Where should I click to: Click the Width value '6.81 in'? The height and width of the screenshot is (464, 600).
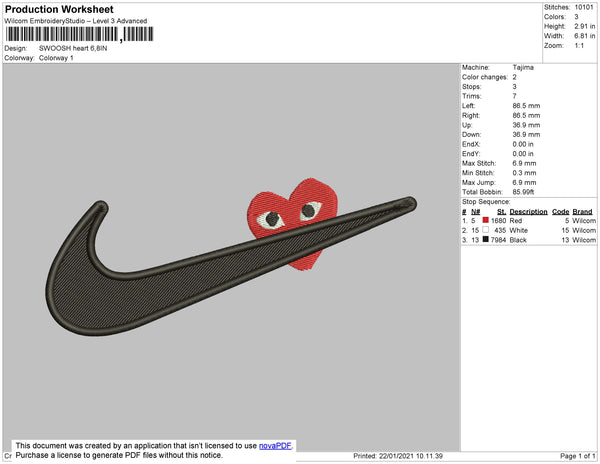coord(585,36)
